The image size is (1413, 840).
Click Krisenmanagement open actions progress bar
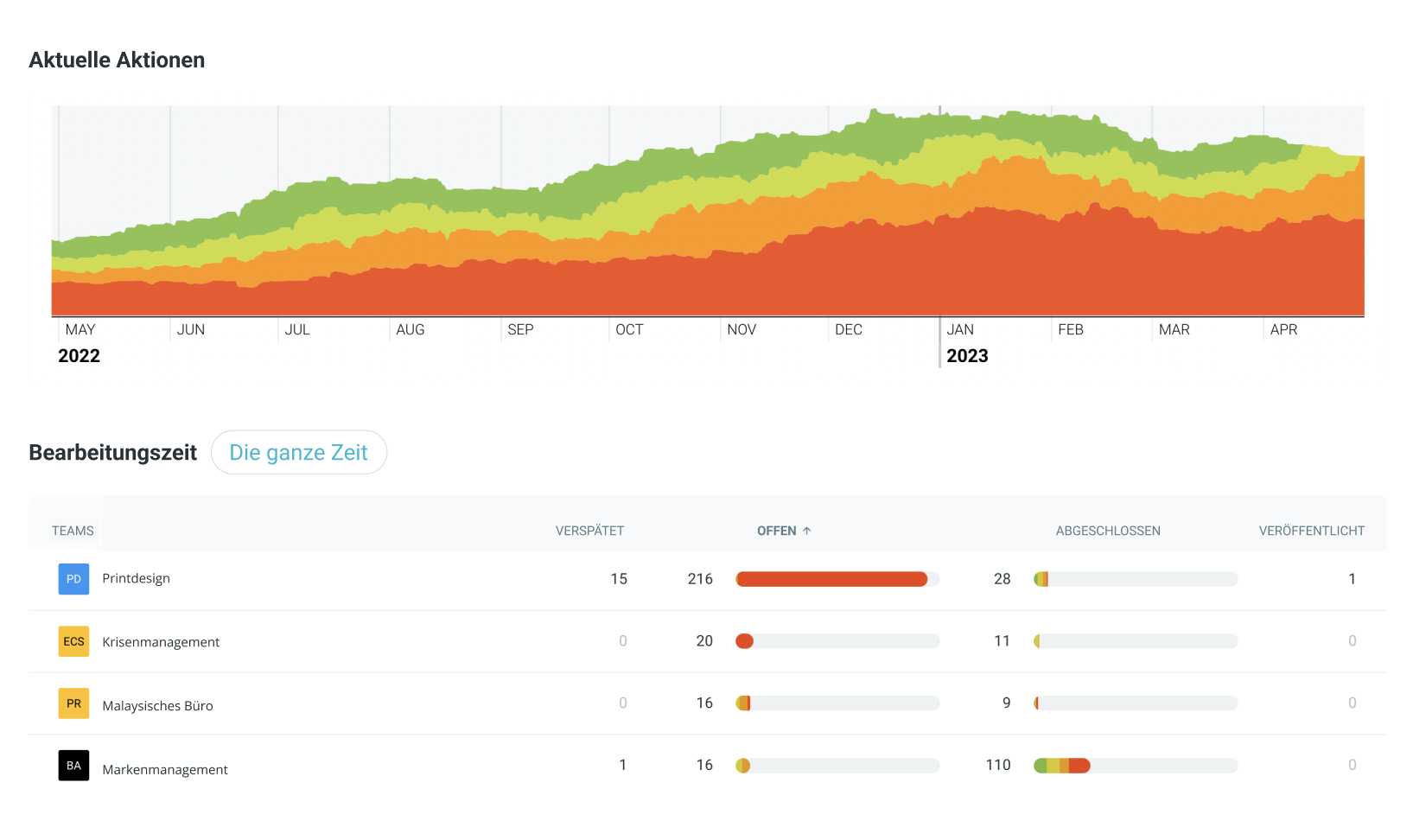click(x=837, y=641)
